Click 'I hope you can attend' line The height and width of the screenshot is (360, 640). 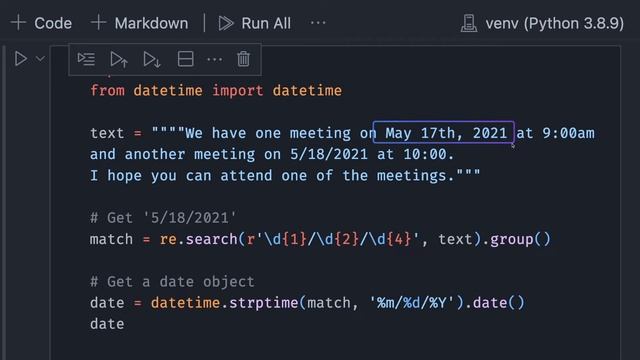pos(285,176)
